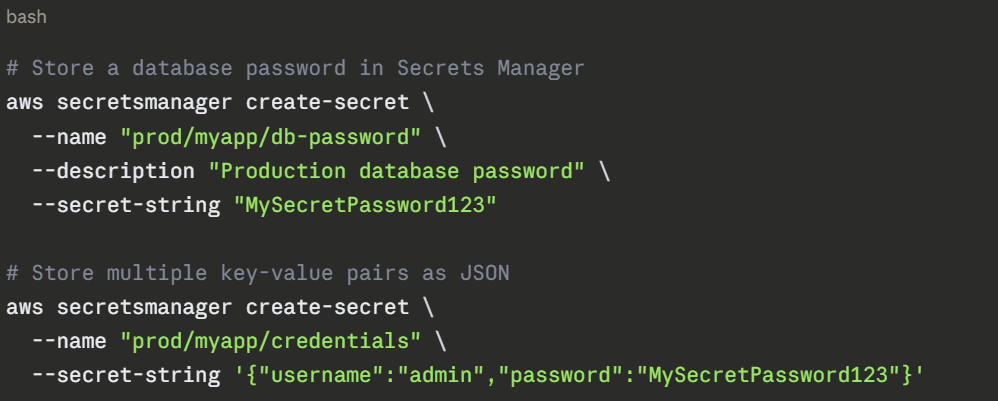Select the "Production database password" string

pyautogui.click(x=396, y=170)
